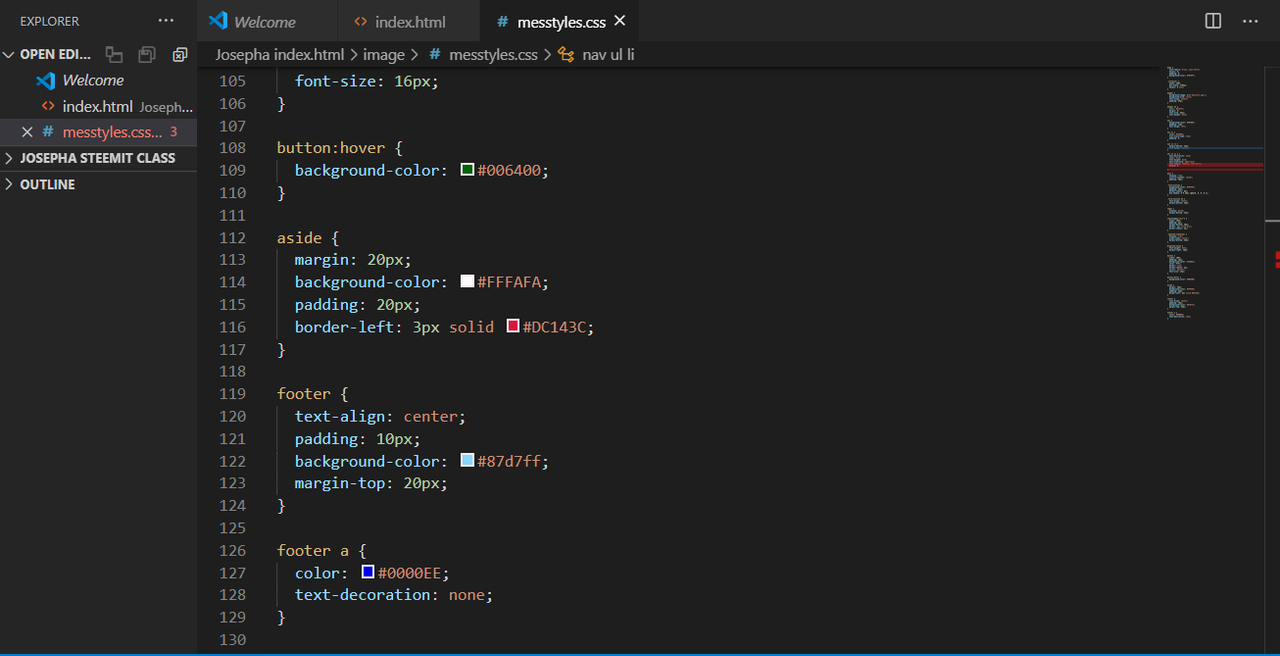Close the messtyles.css tab

click(x=620, y=21)
